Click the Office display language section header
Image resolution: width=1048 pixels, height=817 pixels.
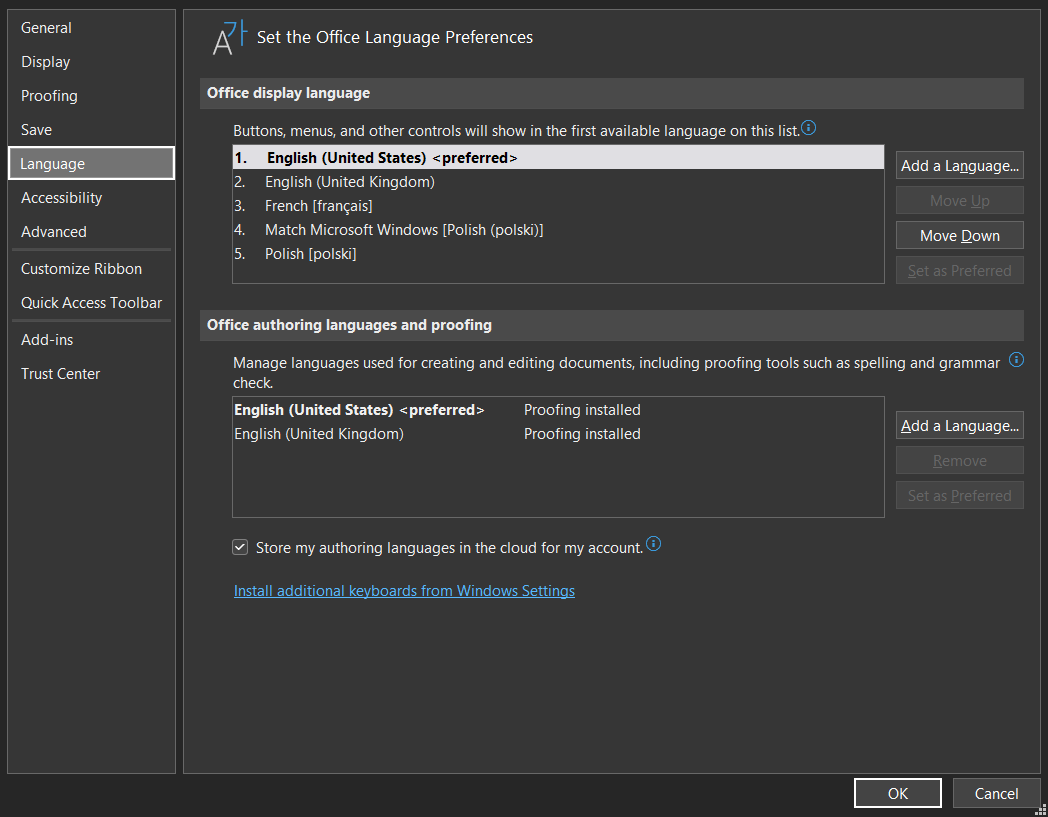tap(612, 93)
